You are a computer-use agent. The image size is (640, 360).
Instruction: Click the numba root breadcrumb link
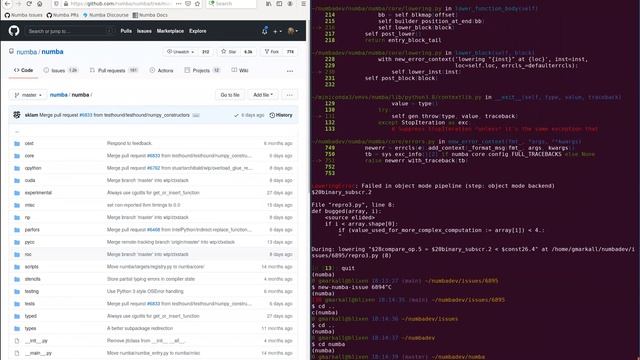point(58,95)
